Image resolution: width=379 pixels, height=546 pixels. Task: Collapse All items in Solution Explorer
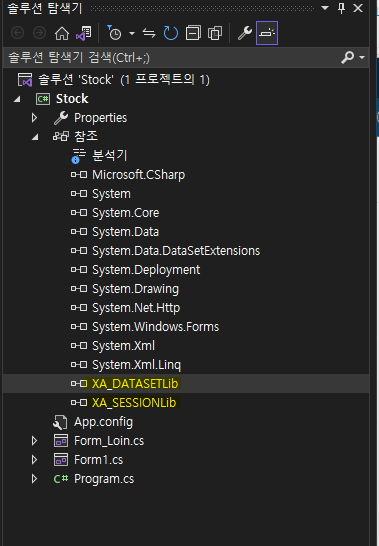point(193,33)
